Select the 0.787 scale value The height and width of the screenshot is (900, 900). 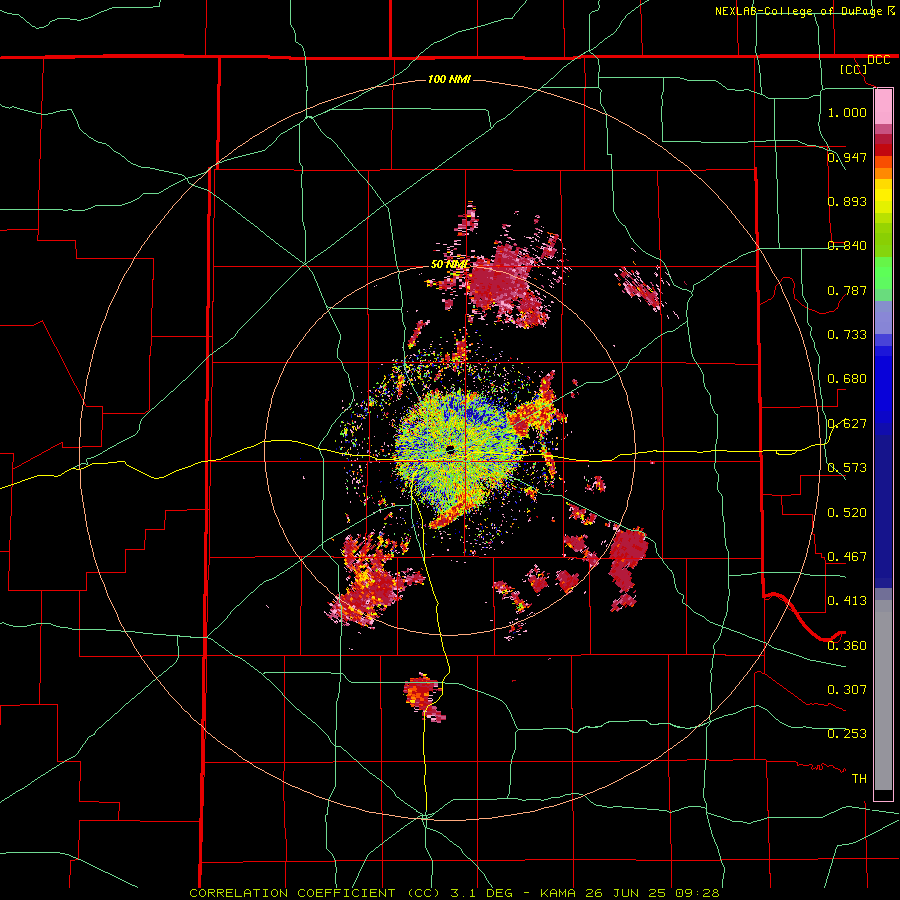pyautogui.click(x=847, y=290)
